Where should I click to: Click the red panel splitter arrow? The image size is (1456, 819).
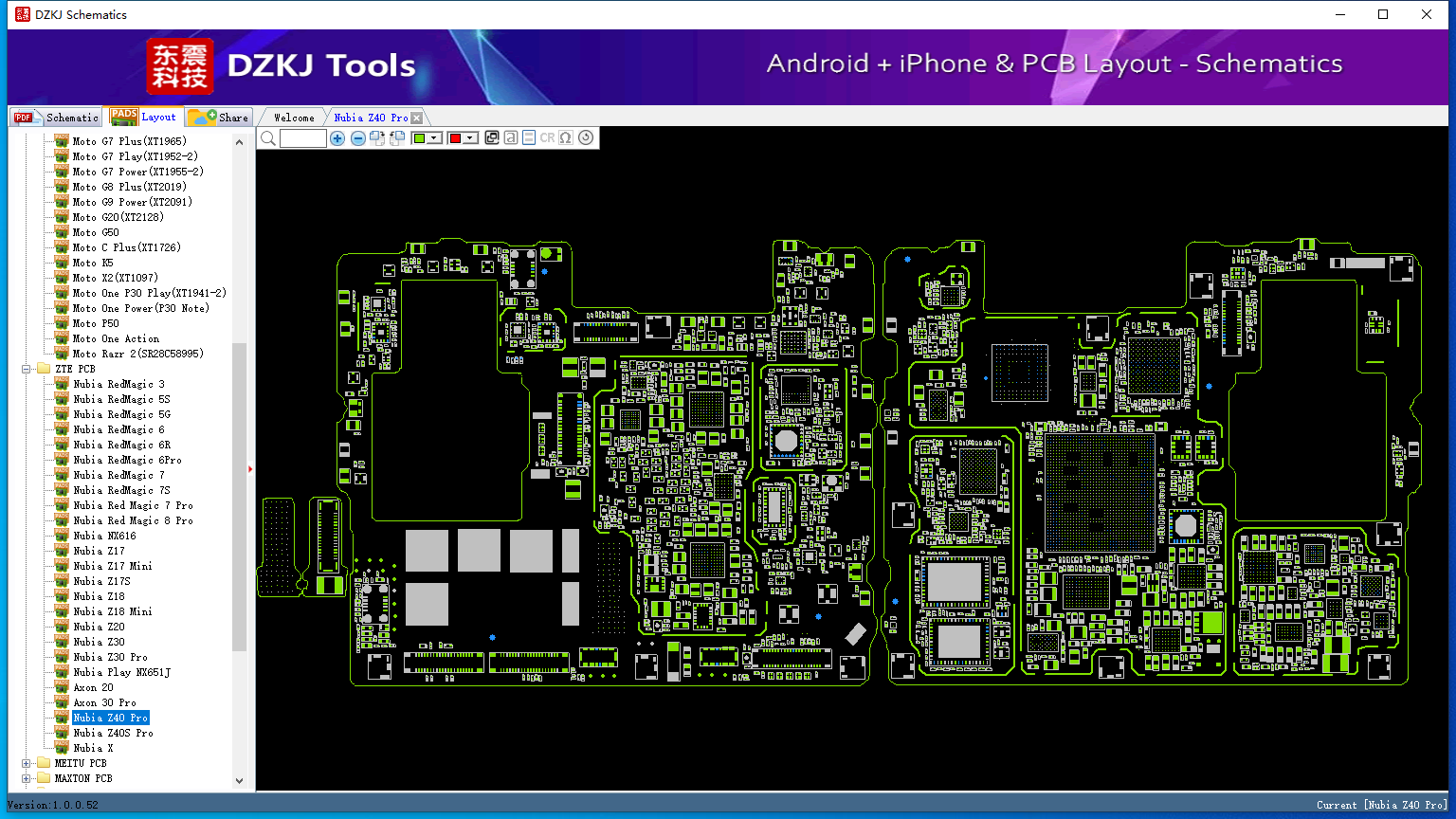tap(250, 469)
